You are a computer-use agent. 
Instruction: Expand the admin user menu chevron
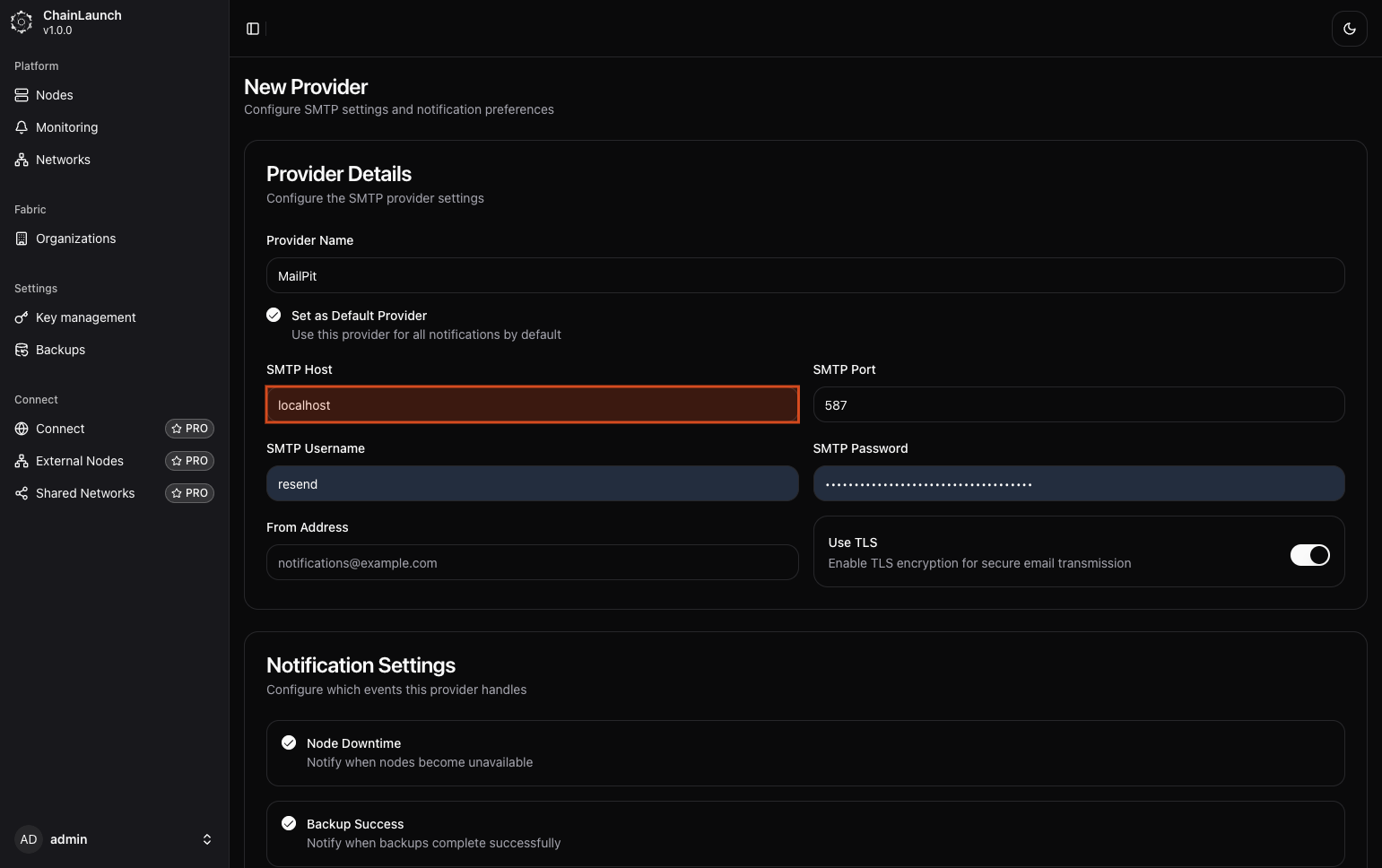click(207, 839)
